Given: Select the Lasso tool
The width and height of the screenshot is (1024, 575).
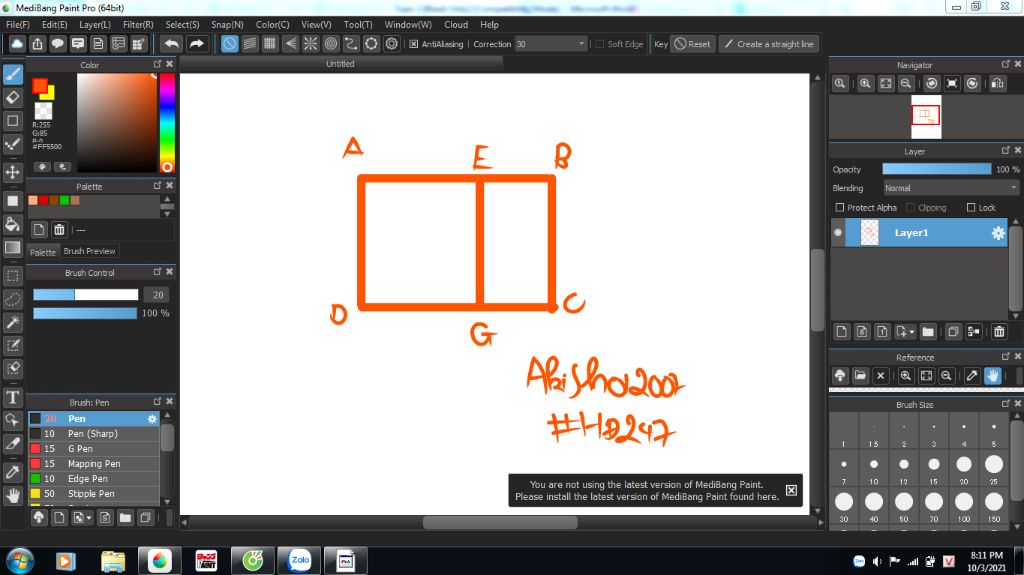Looking at the screenshot, I should (12, 299).
